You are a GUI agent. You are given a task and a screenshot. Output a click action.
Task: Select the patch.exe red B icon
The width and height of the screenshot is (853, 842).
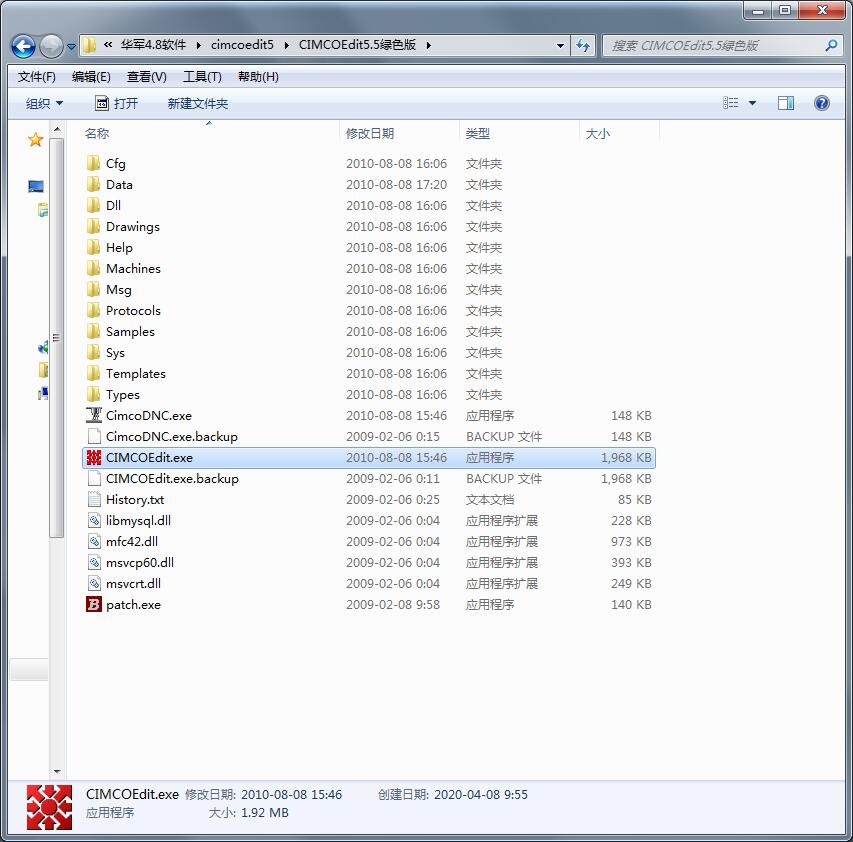tap(94, 604)
